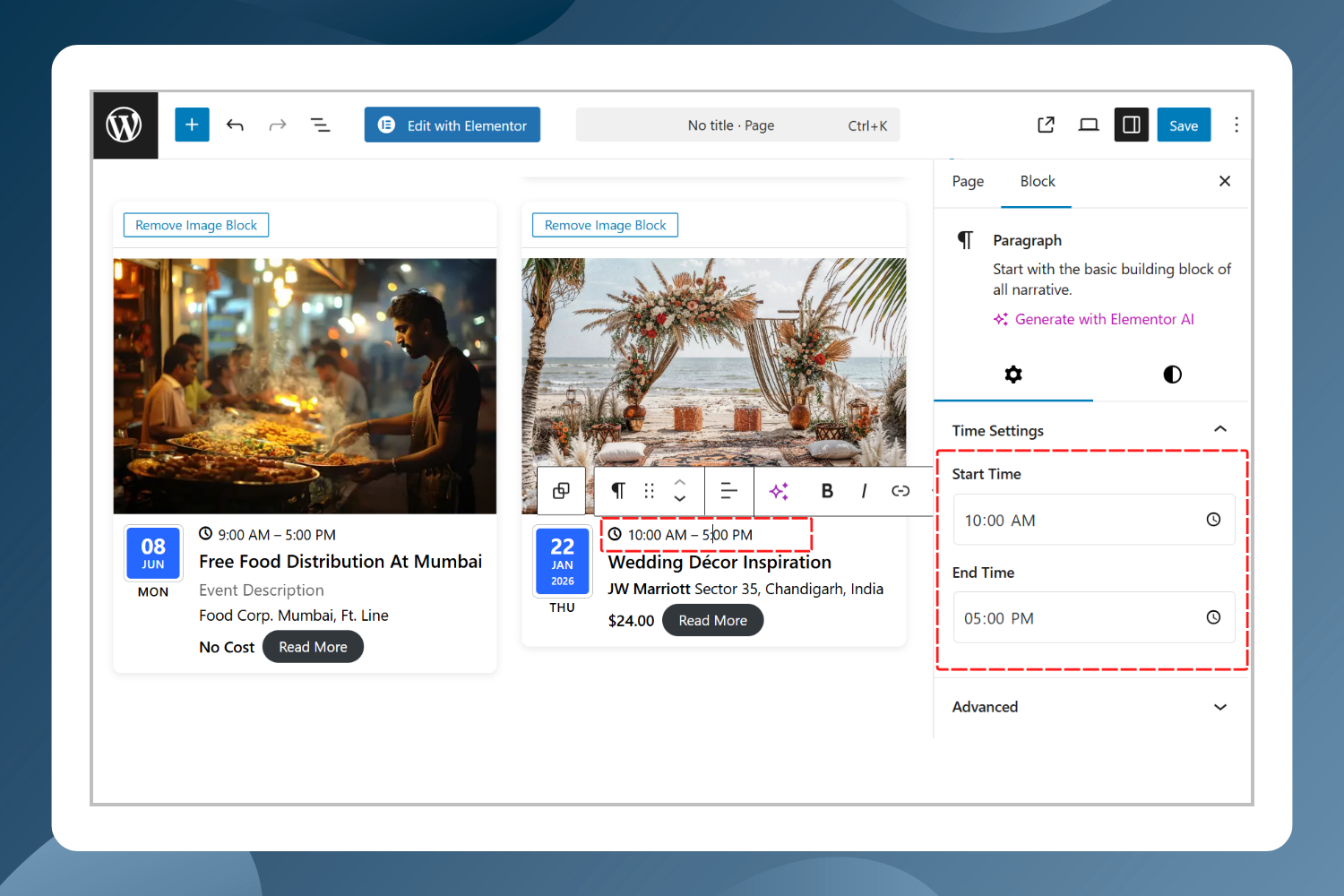Click Edit with Elementor button

coord(452,125)
